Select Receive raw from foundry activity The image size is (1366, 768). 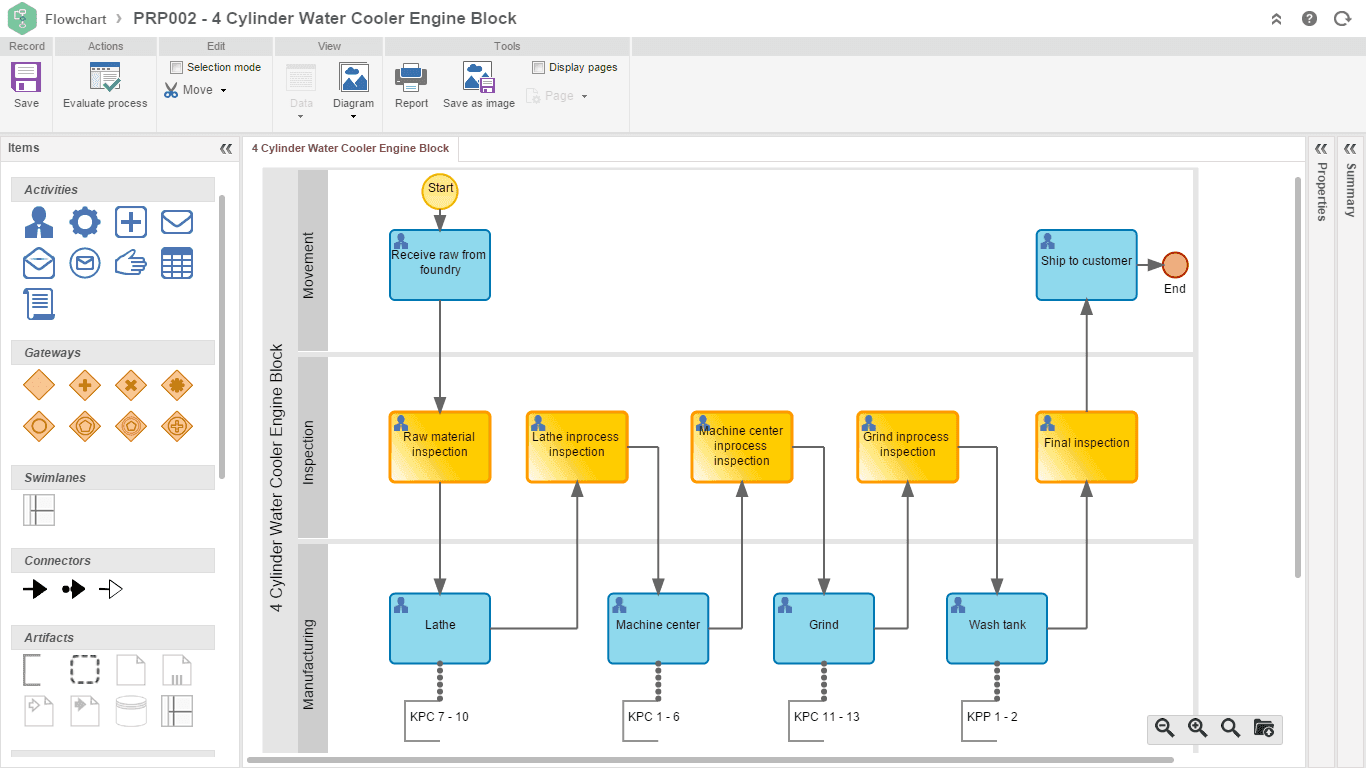440,265
